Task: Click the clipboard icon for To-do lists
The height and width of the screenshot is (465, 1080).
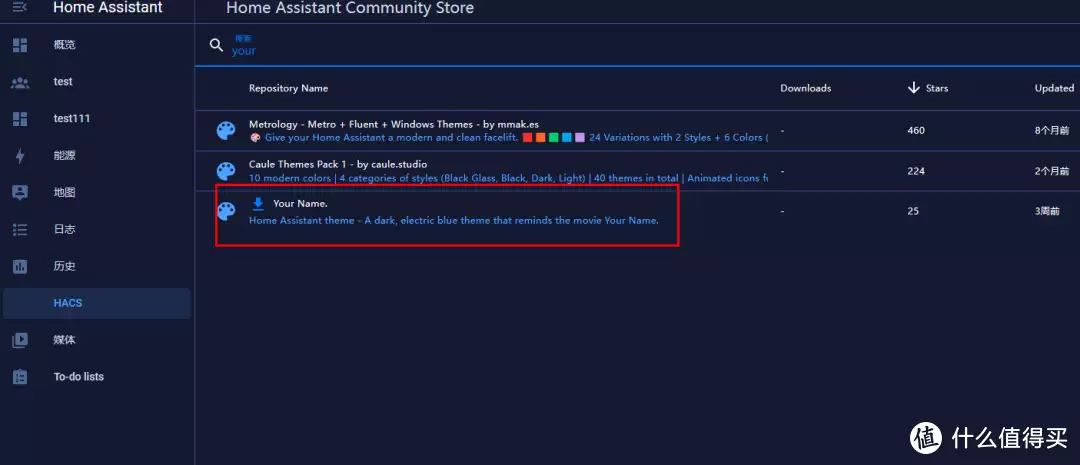Action: click(20, 378)
